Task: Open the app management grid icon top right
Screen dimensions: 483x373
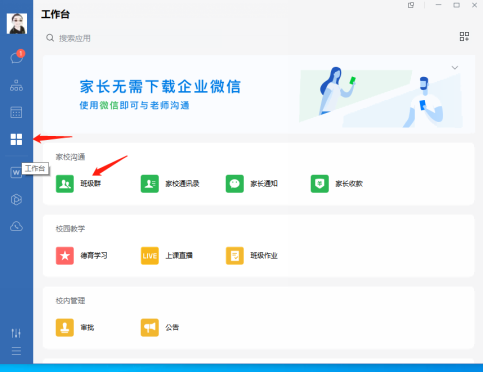Action: point(464,37)
